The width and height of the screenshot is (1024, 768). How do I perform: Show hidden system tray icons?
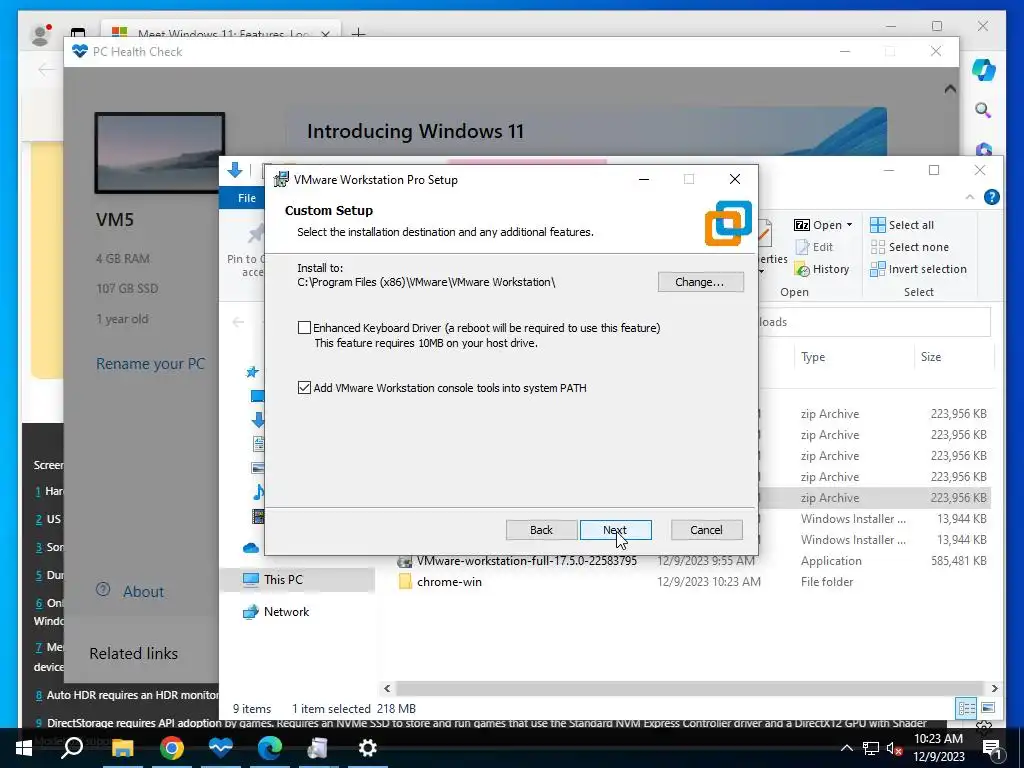click(x=846, y=748)
